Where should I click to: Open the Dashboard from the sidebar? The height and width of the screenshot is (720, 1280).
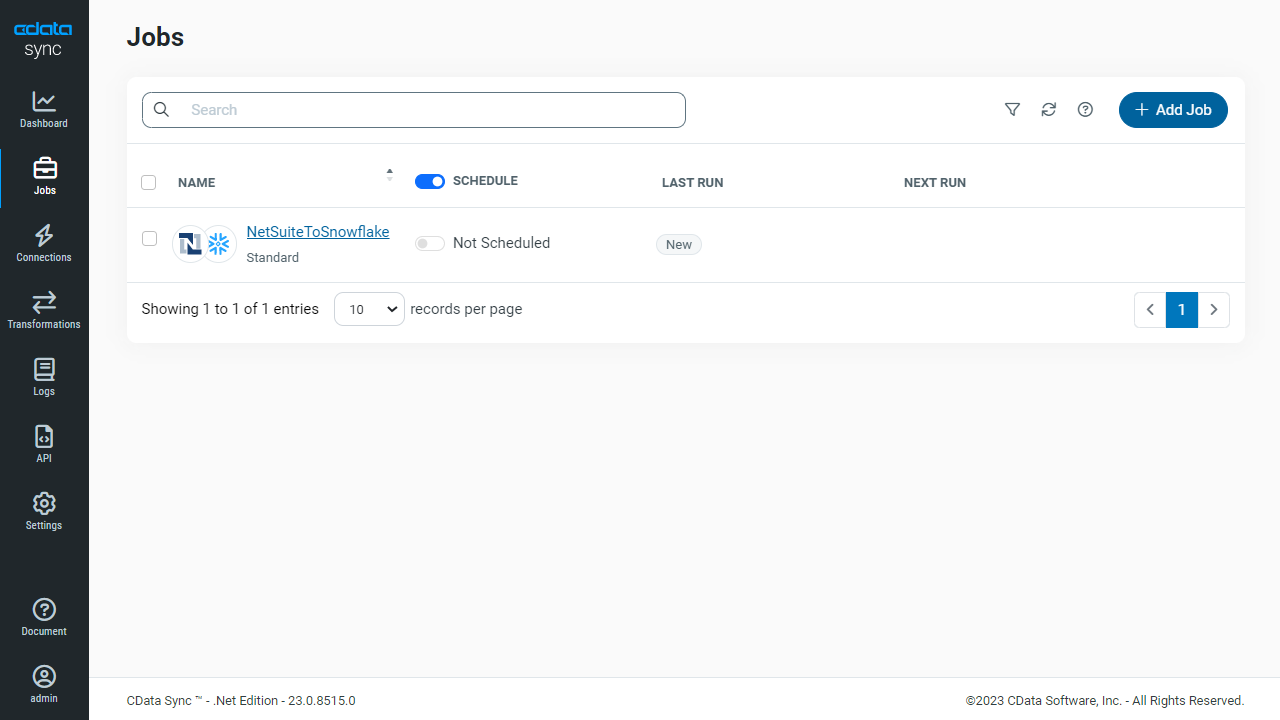point(44,110)
